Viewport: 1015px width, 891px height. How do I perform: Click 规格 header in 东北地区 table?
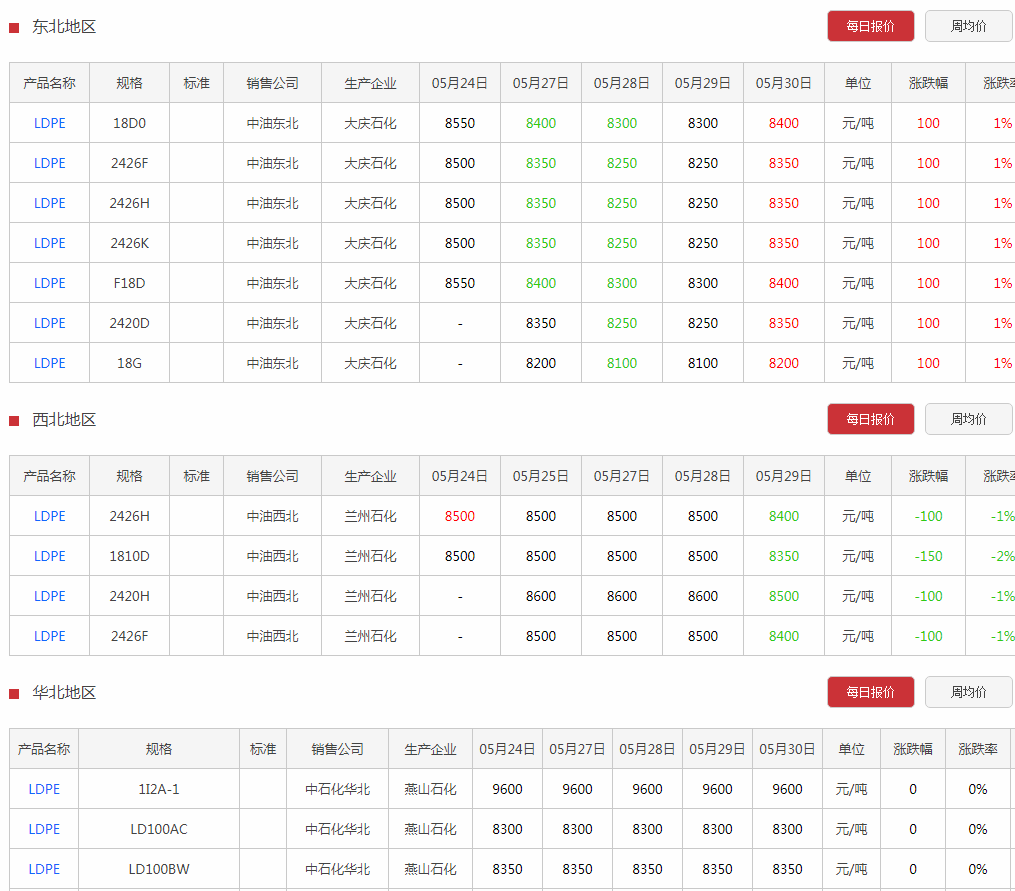tap(129, 84)
